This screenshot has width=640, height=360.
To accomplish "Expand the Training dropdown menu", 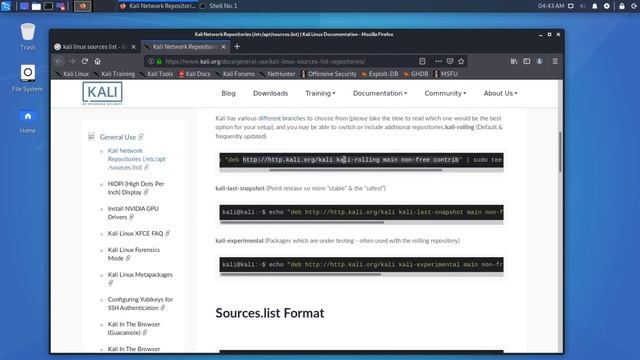I will (320, 93).
